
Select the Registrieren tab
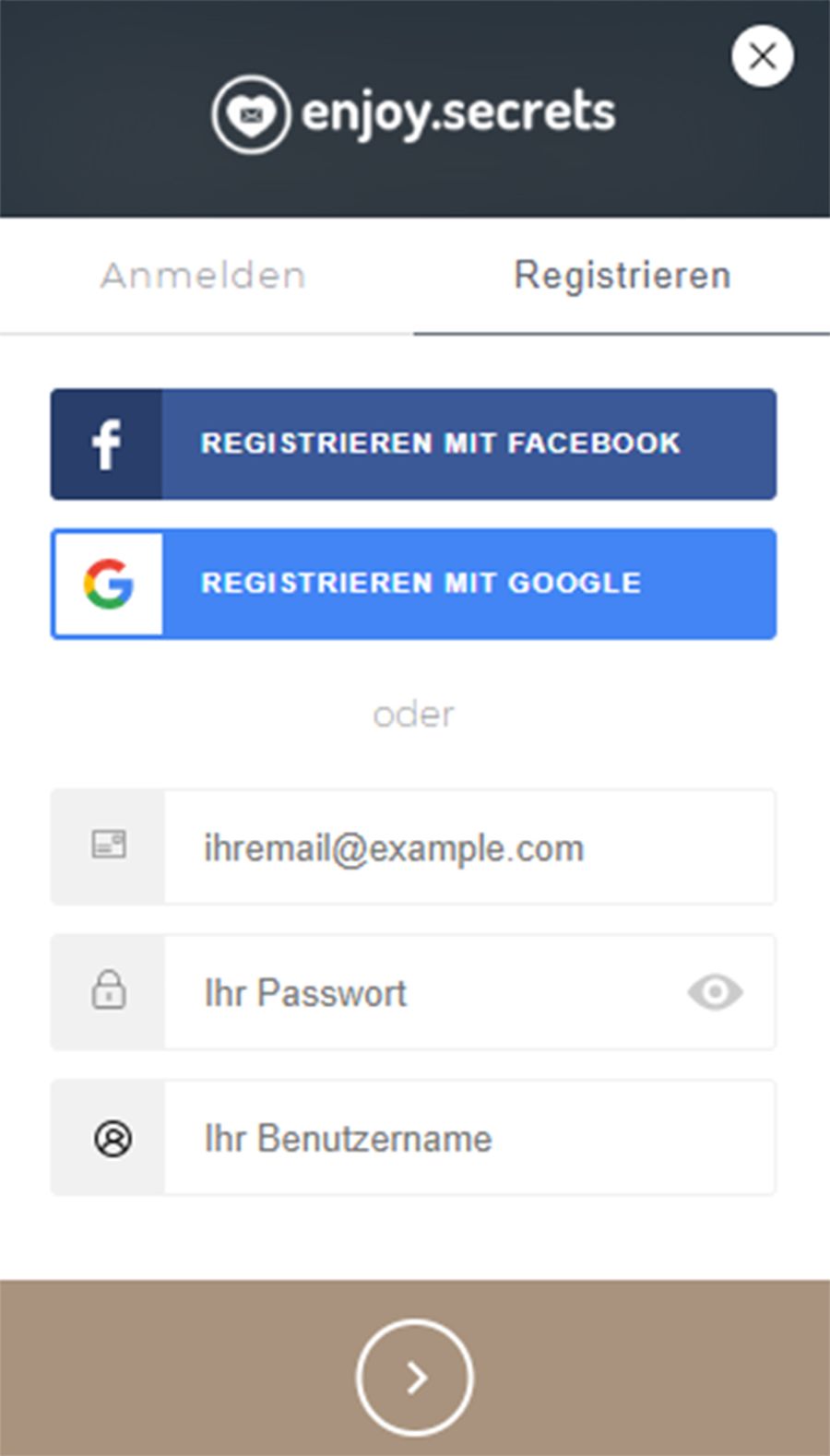pos(622,275)
